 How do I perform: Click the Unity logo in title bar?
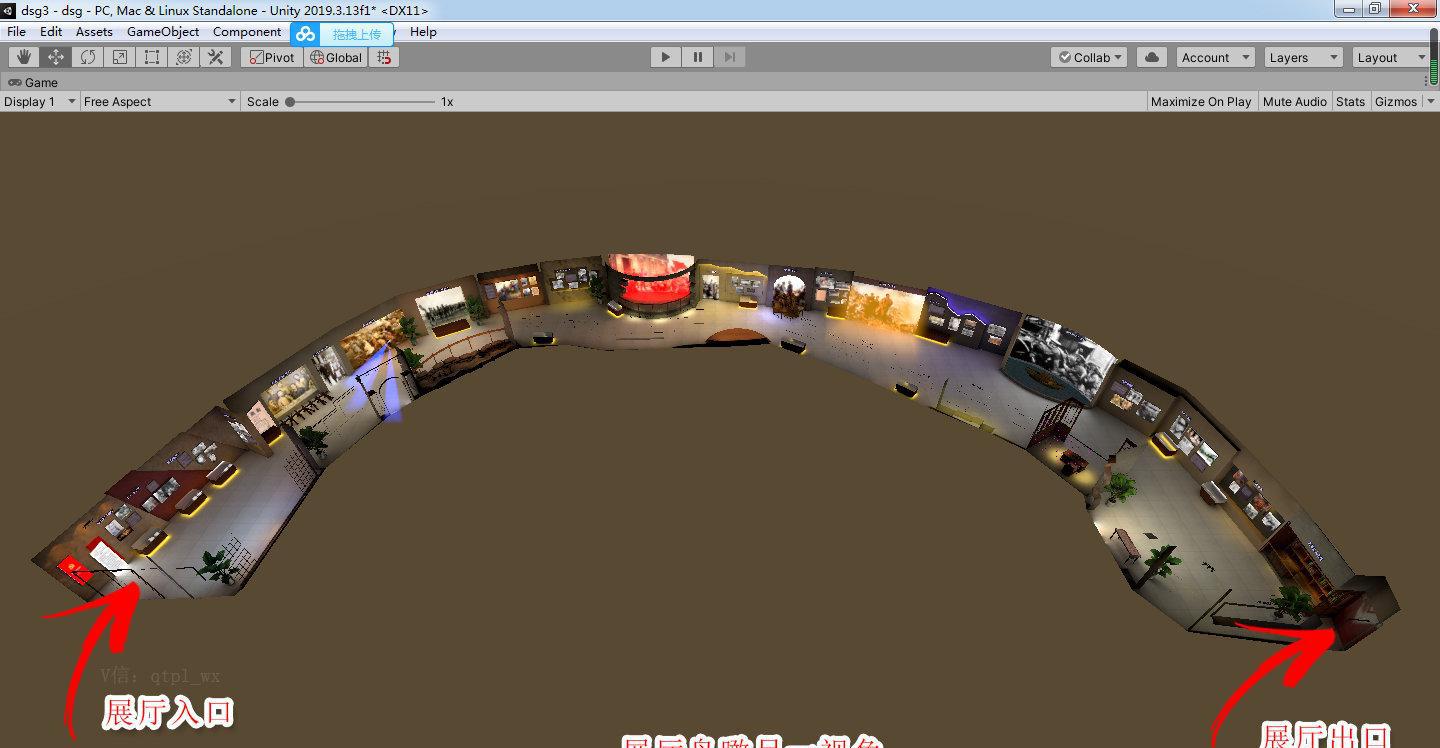[x=8, y=10]
